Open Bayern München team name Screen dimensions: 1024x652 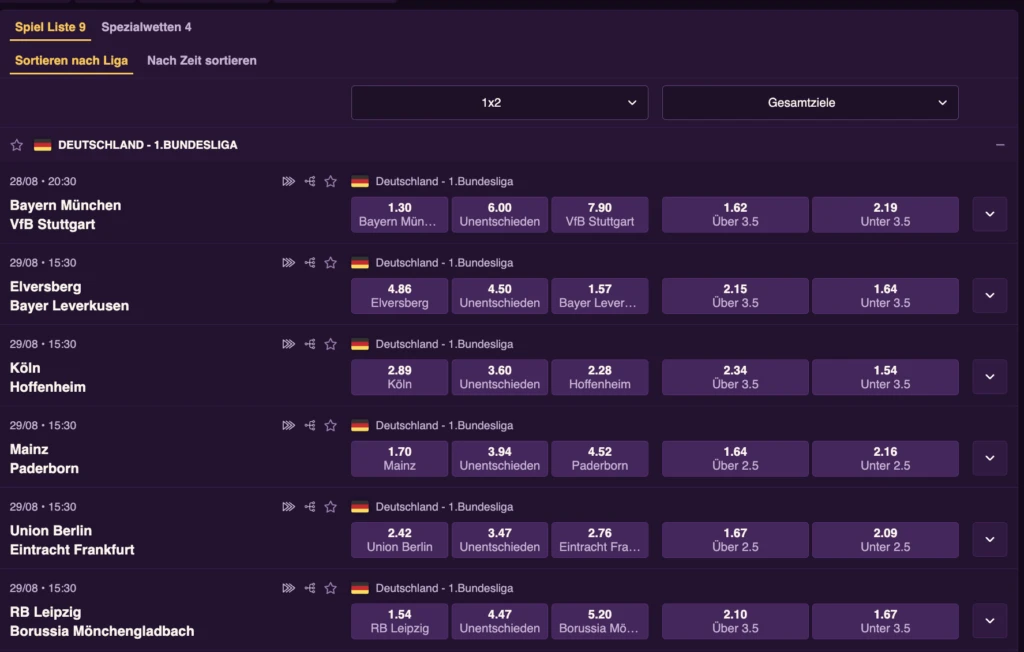(x=65, y=205)
